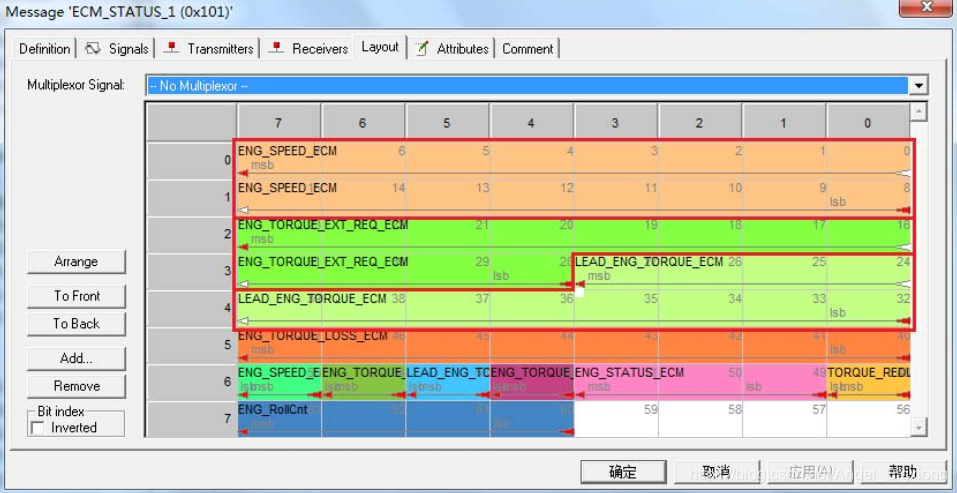Click bit column header 6
This screenshot has height=493, width=957.
pos(363,123)
